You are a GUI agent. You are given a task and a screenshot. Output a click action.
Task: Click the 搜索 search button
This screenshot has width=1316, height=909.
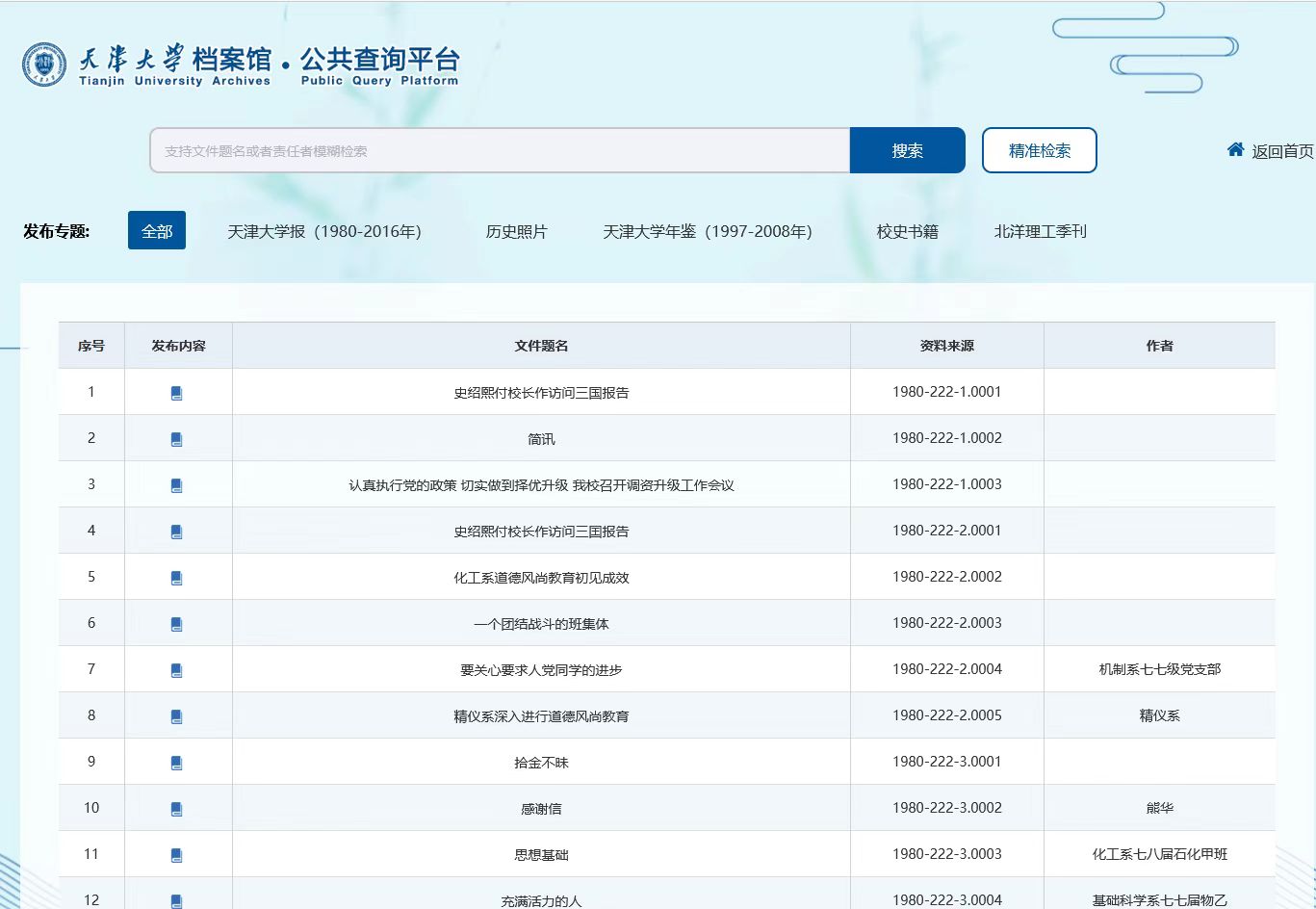pos(907,150)
